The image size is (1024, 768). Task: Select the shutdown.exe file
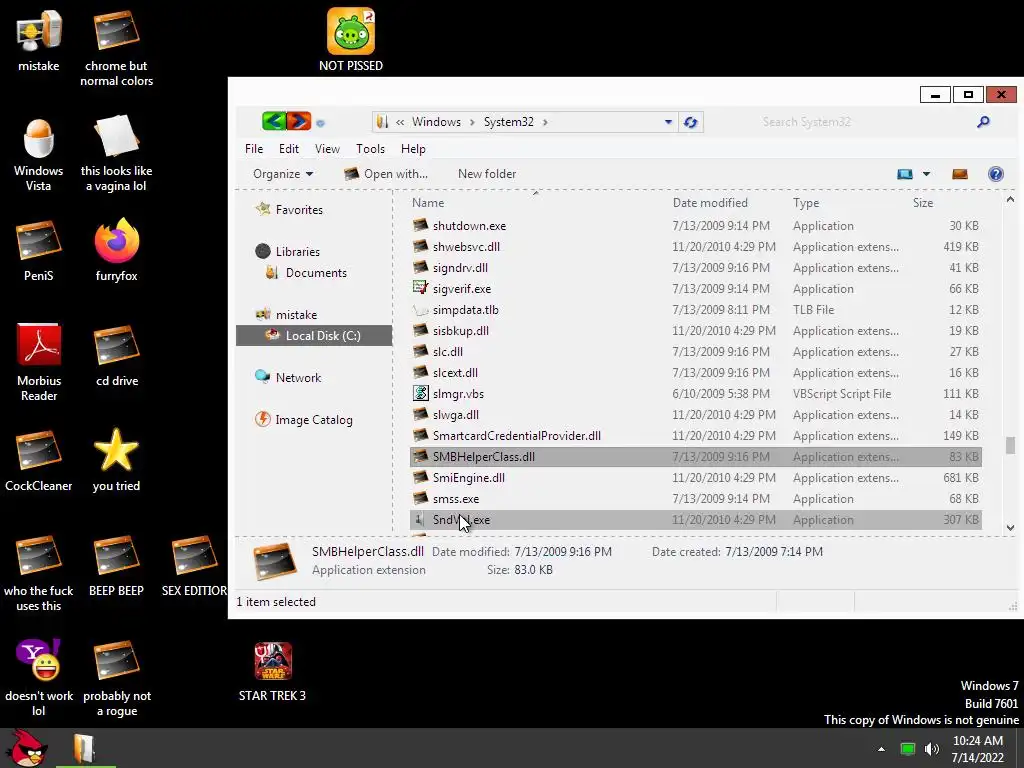click(696, 226)
